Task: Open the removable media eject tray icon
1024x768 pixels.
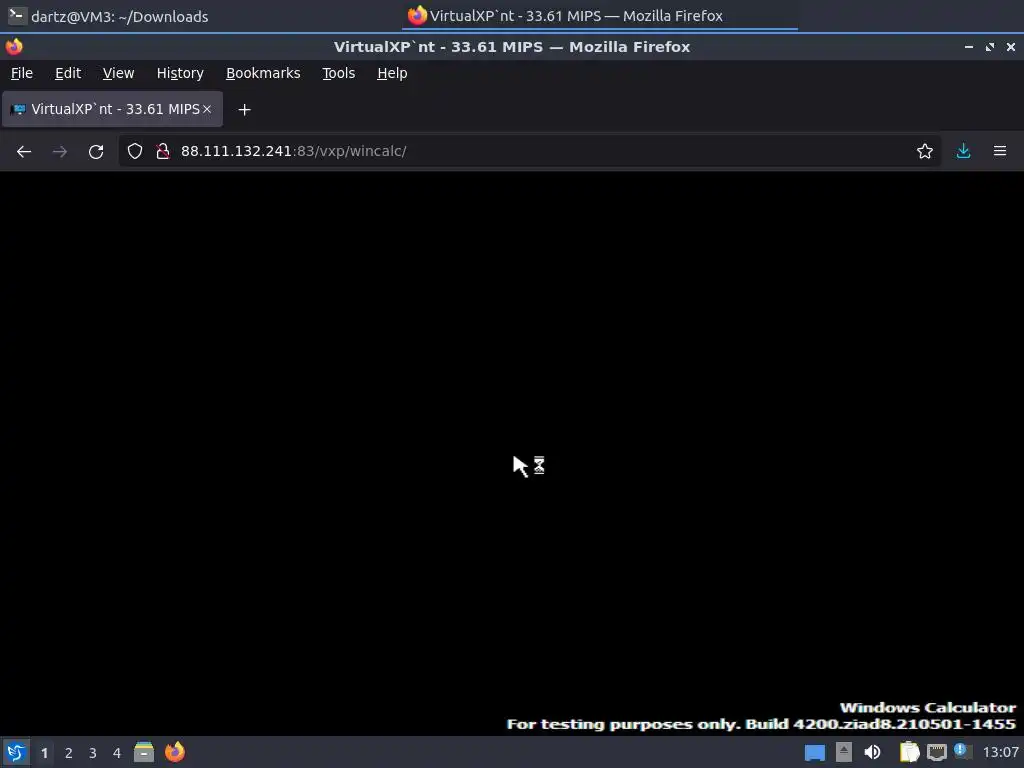Action: pyautogui.click(x=844, y=752)
